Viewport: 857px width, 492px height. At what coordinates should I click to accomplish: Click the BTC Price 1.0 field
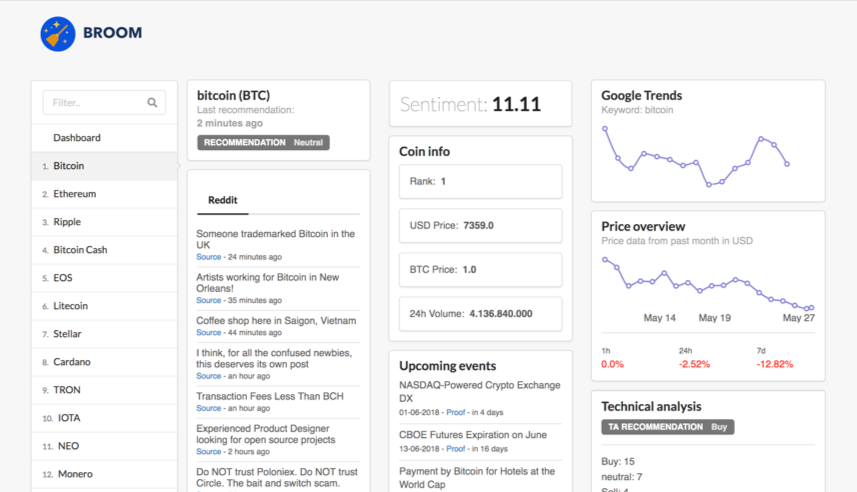[x=480, y=270]
